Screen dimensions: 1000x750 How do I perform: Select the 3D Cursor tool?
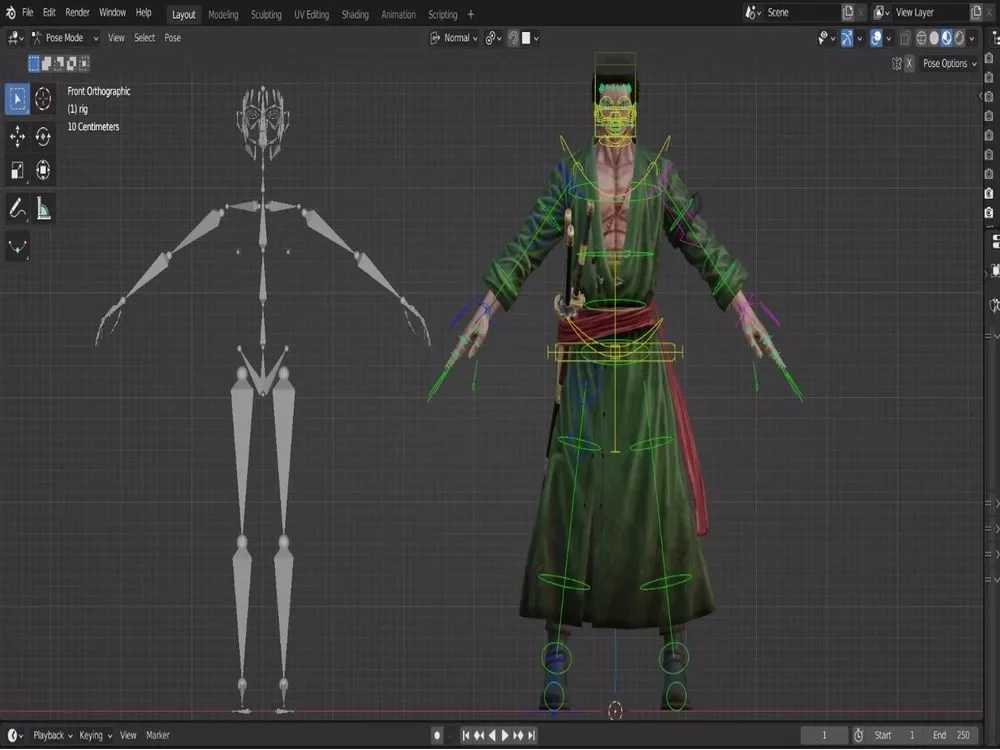[43, 98]
